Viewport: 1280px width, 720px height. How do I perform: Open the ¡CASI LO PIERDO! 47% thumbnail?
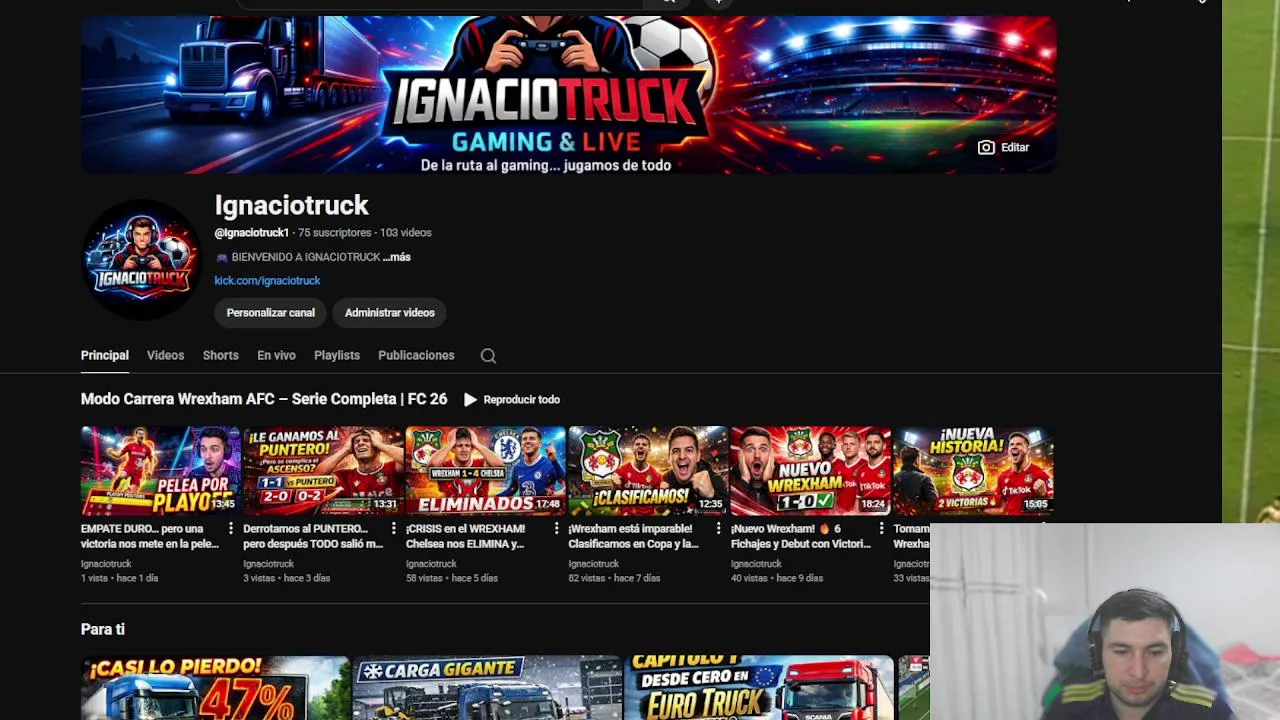(x=215, y=688)
